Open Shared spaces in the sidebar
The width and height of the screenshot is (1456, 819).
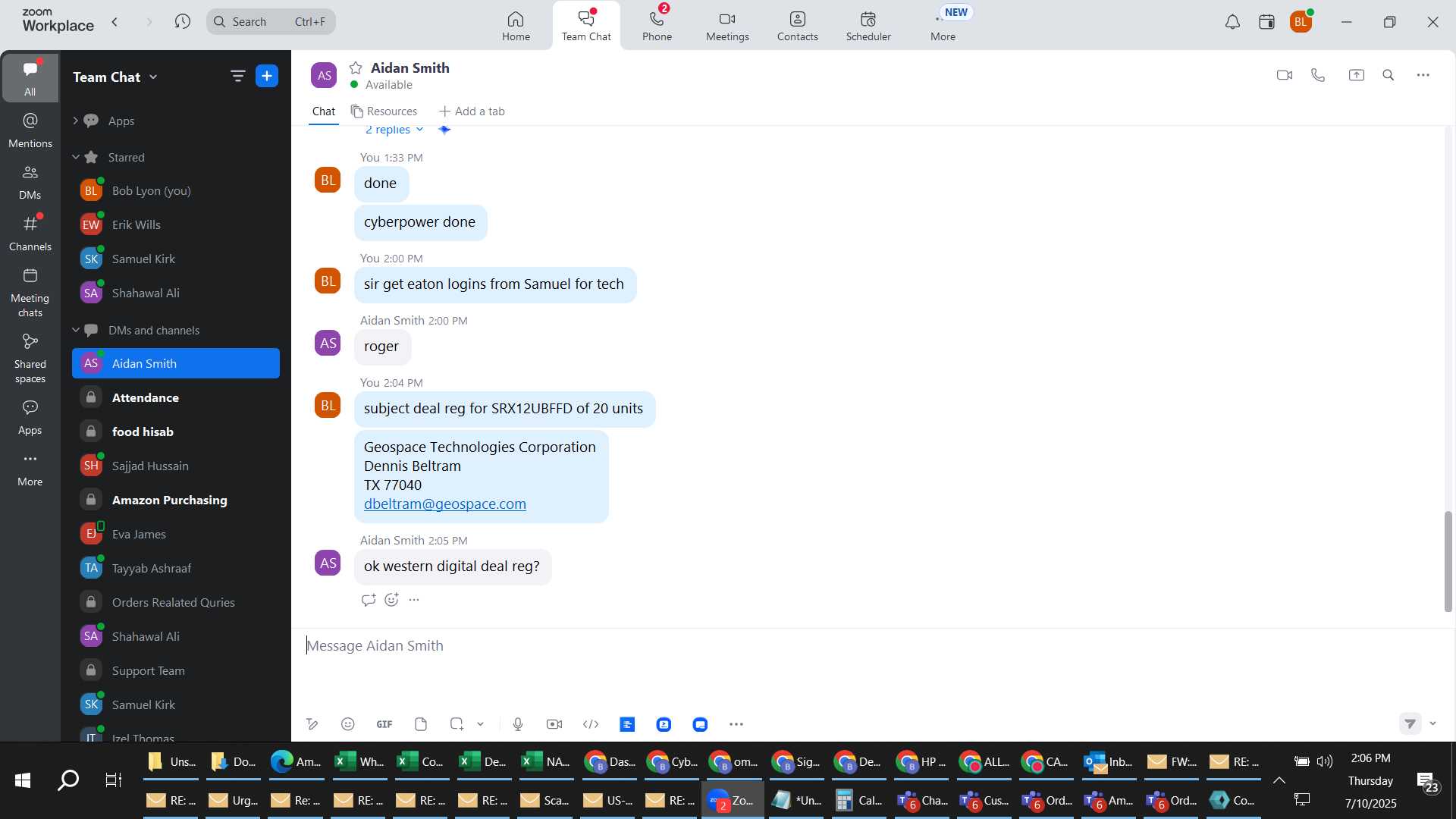click(x=30, y=359)
